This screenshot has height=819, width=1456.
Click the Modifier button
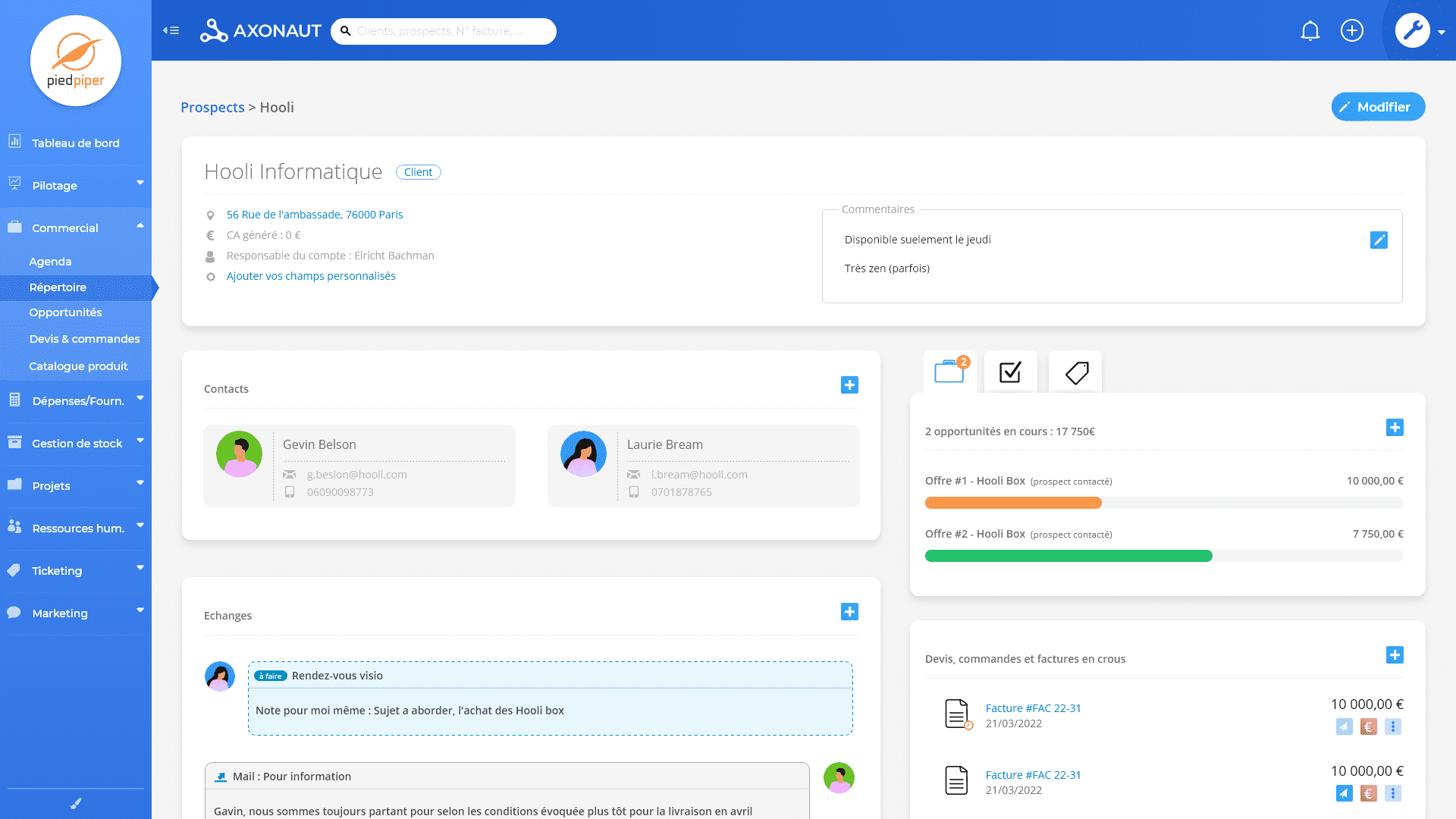pos(1378,107)
